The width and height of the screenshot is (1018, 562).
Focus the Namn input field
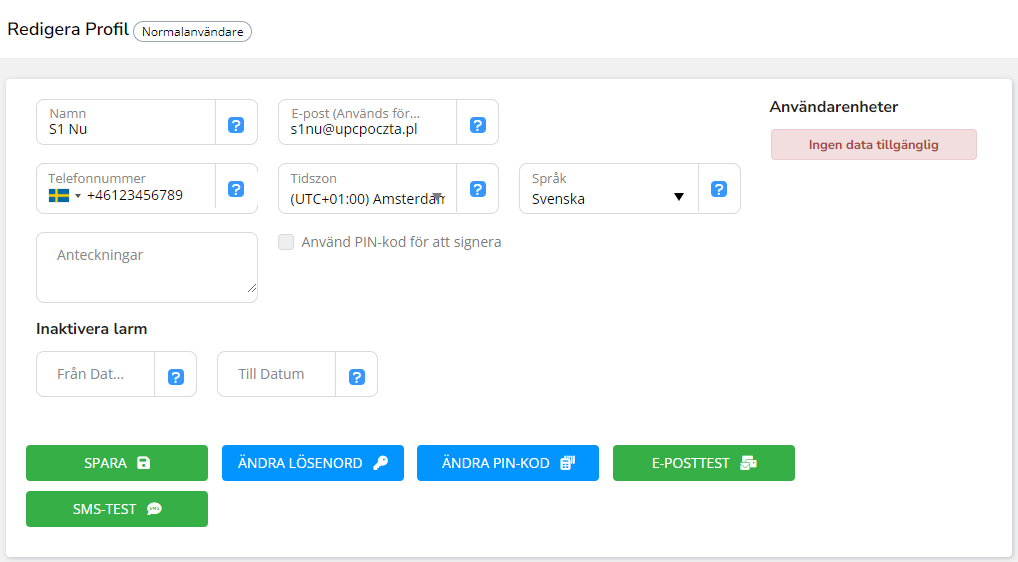(x=126, y=129)
